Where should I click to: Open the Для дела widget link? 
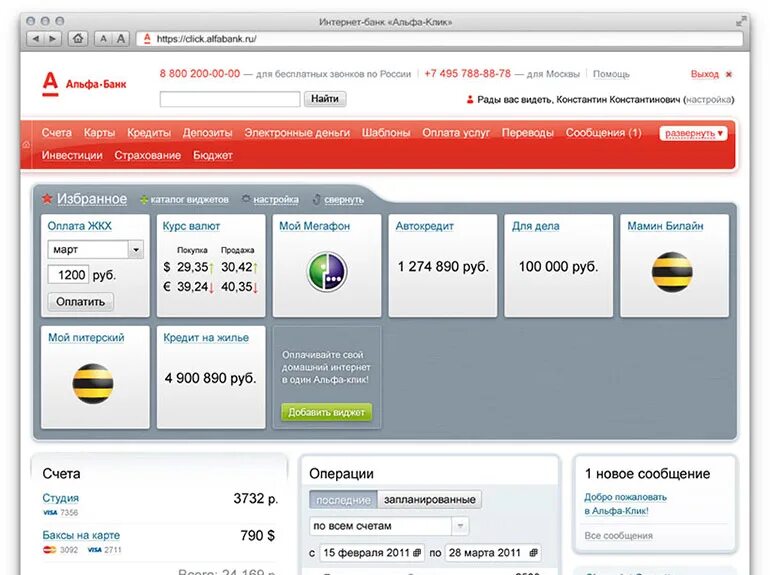(536, 226)
